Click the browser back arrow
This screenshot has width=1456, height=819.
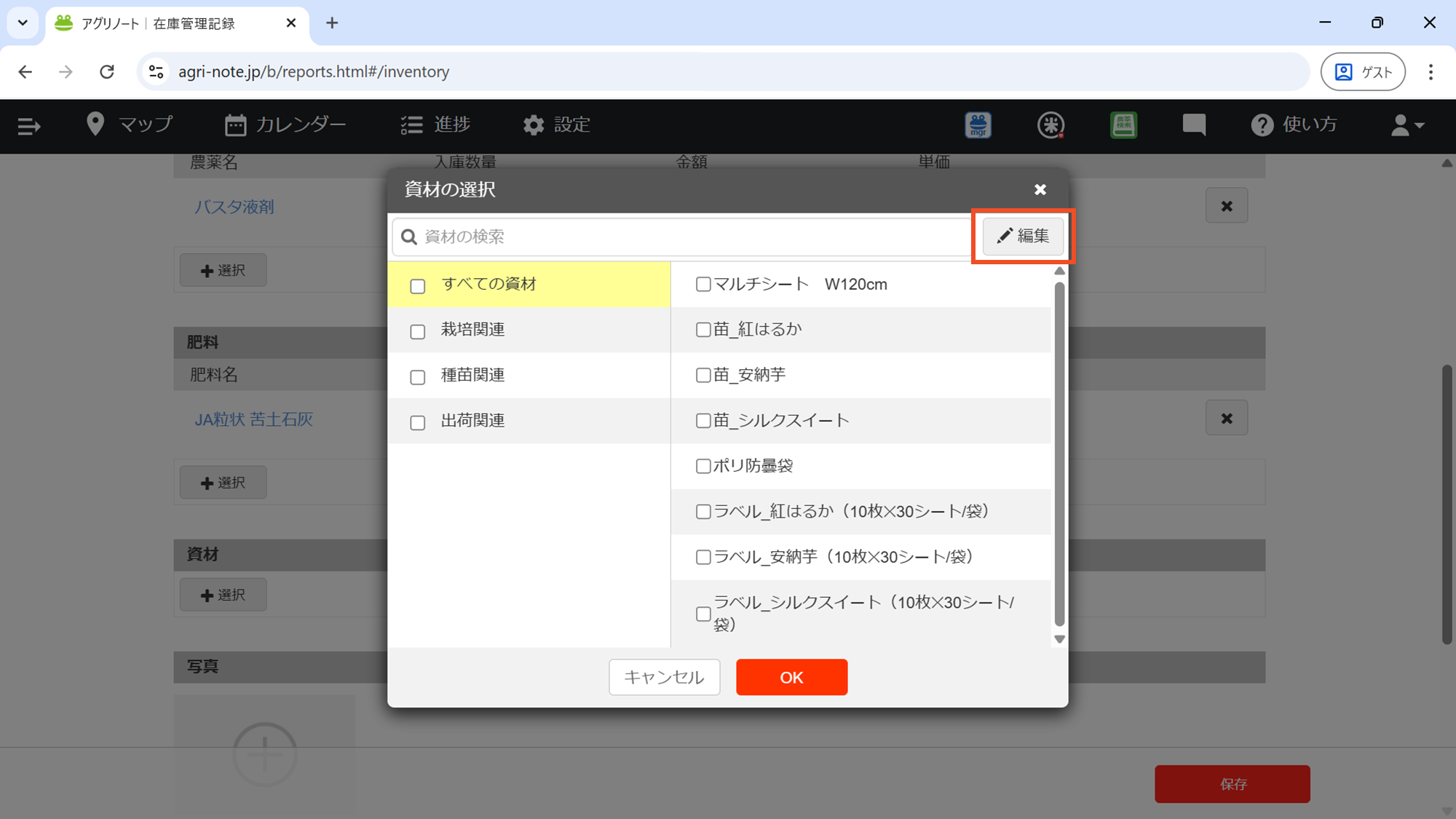pos(25,71)
